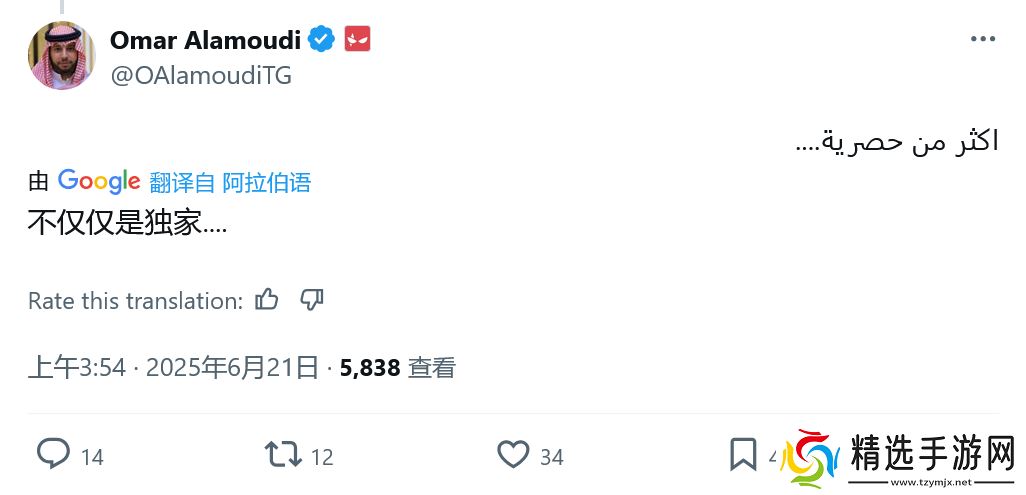Rate translation with thumbs down
The image size is (1026, 495).
click(x=312, y=299)
